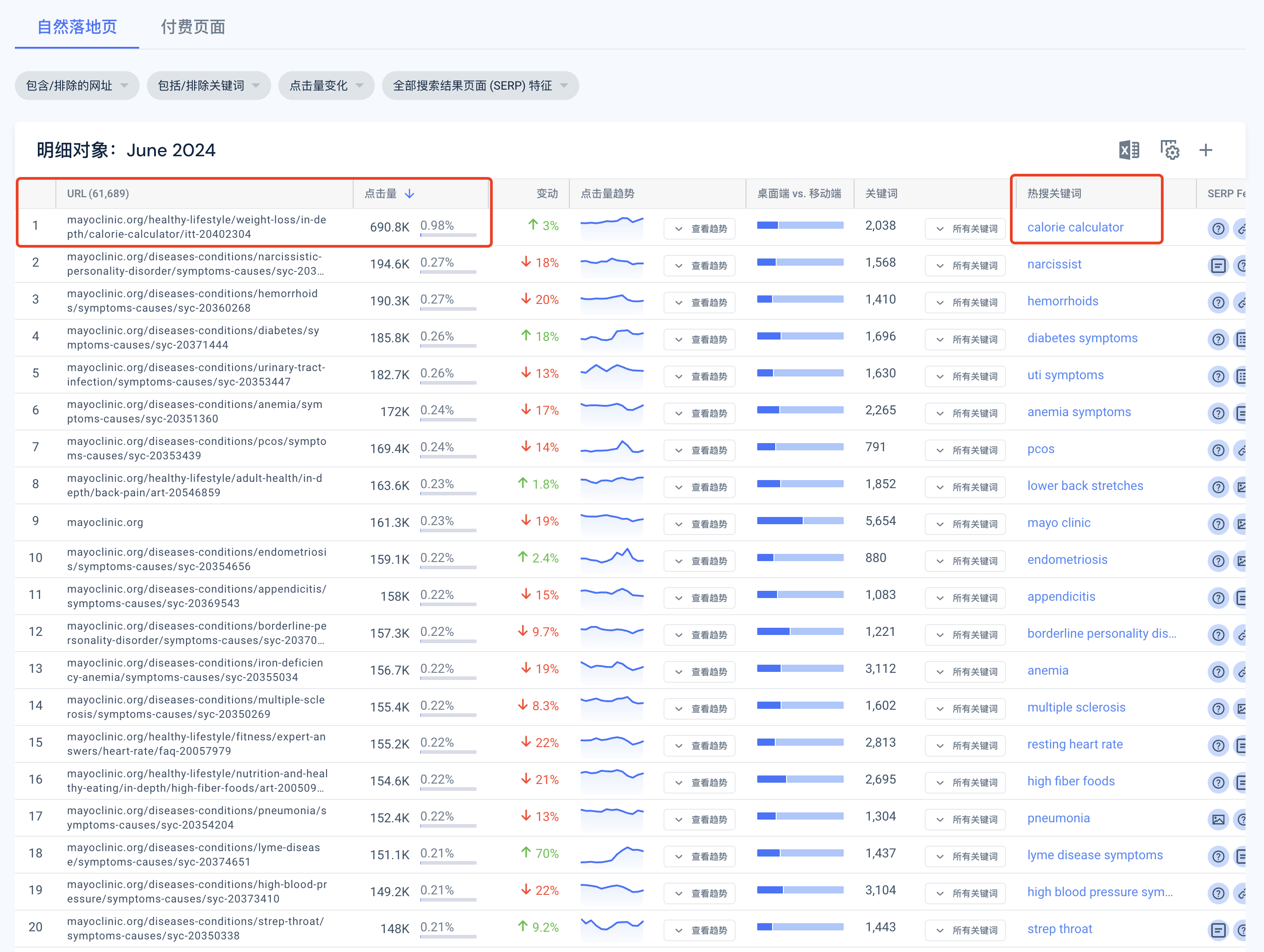
Task: Switch to 自然落地页 tab
Action: click(77, 27)
